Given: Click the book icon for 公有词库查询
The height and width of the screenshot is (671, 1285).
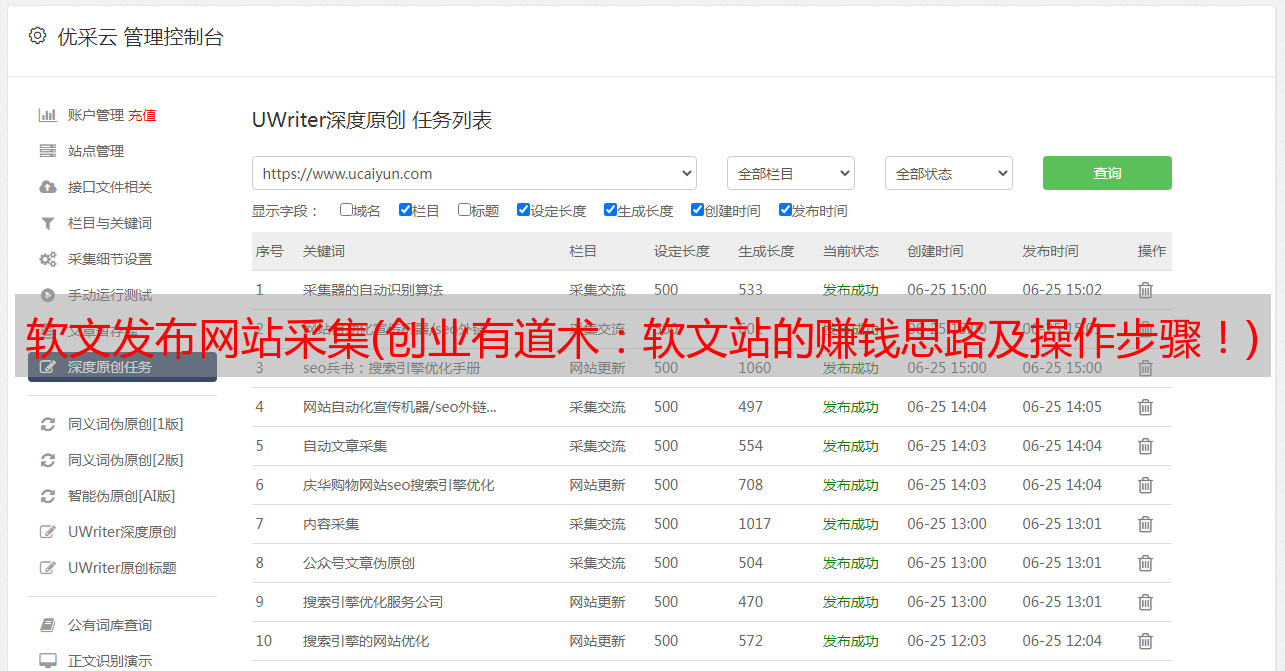Looking at the screenshot, I should (47, 625).
